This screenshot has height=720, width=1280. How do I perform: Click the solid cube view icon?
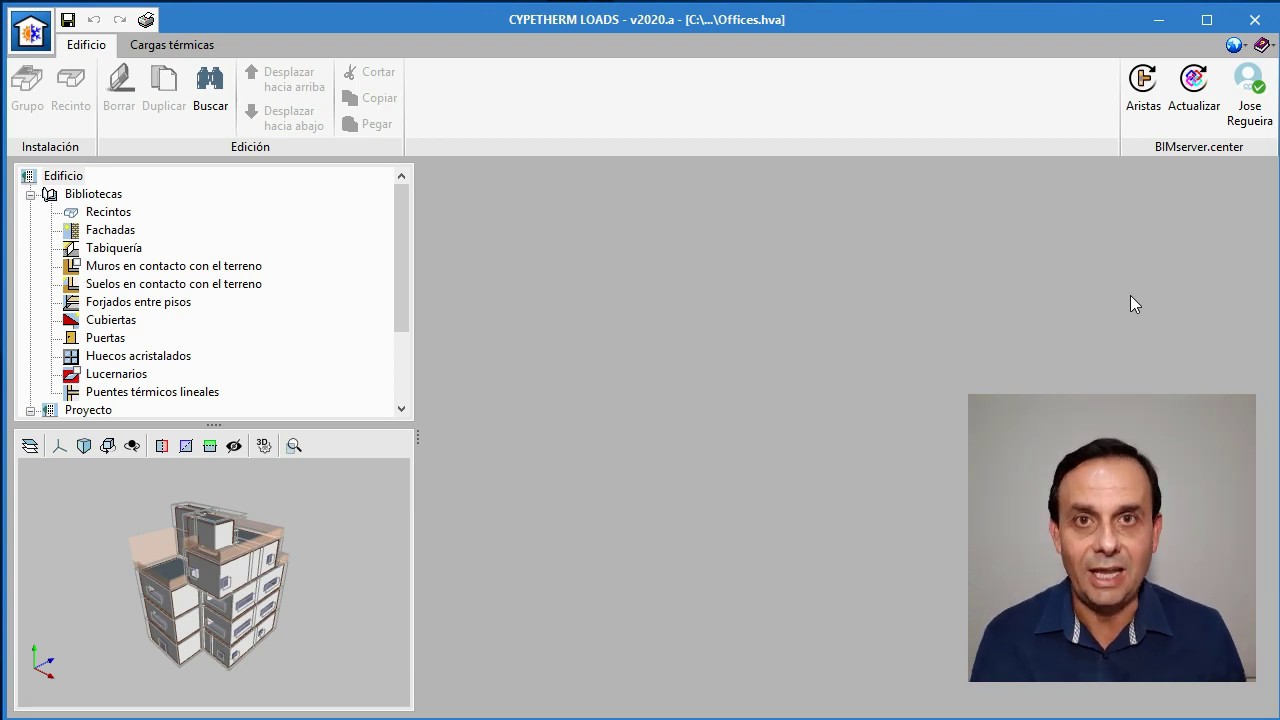pyautogui.click(x=84, y=446)
